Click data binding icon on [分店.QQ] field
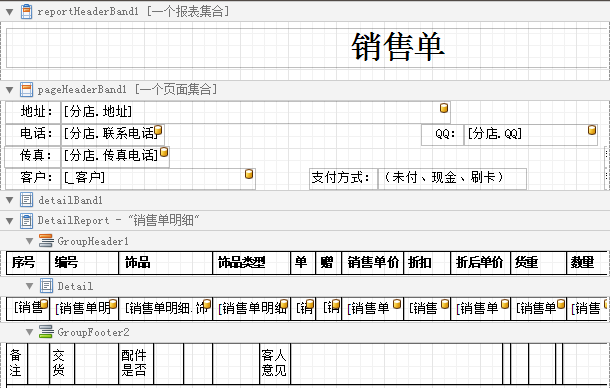This screenshot has height=388, width=610. point(592,130)
